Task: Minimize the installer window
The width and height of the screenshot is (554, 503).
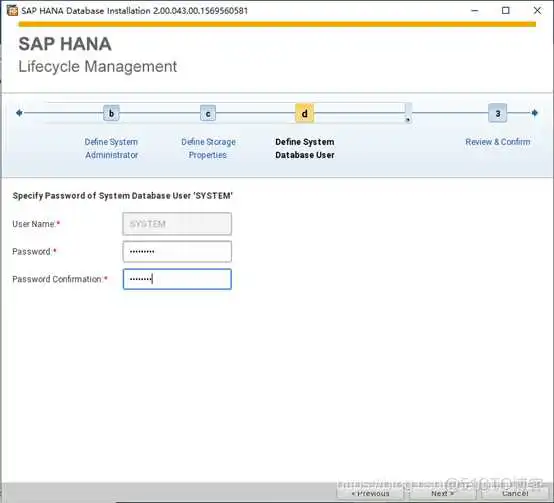Action: coord(475,11)
